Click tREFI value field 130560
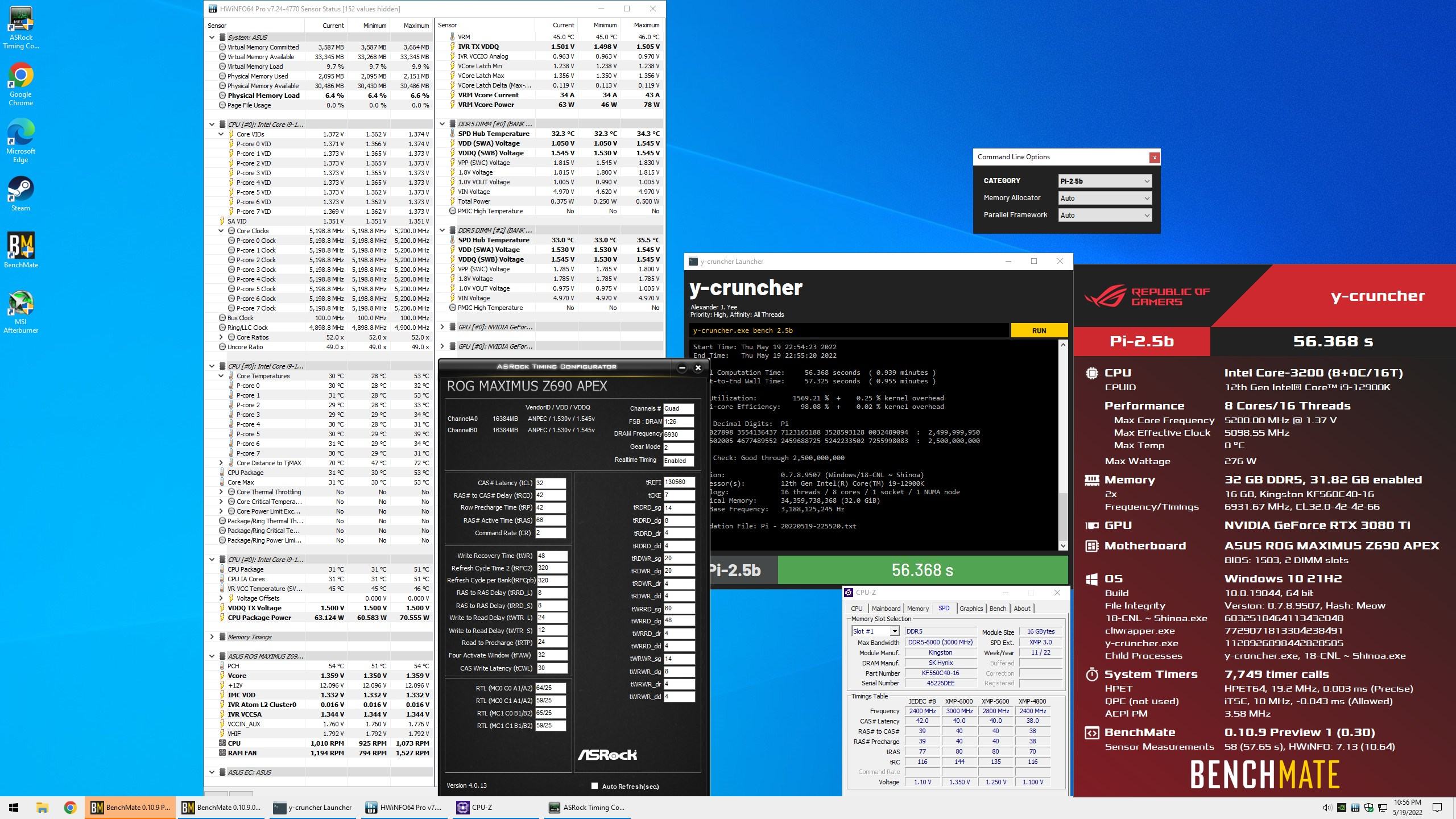The height and width of the screenshot is (819, 1456). click(679, 482)
